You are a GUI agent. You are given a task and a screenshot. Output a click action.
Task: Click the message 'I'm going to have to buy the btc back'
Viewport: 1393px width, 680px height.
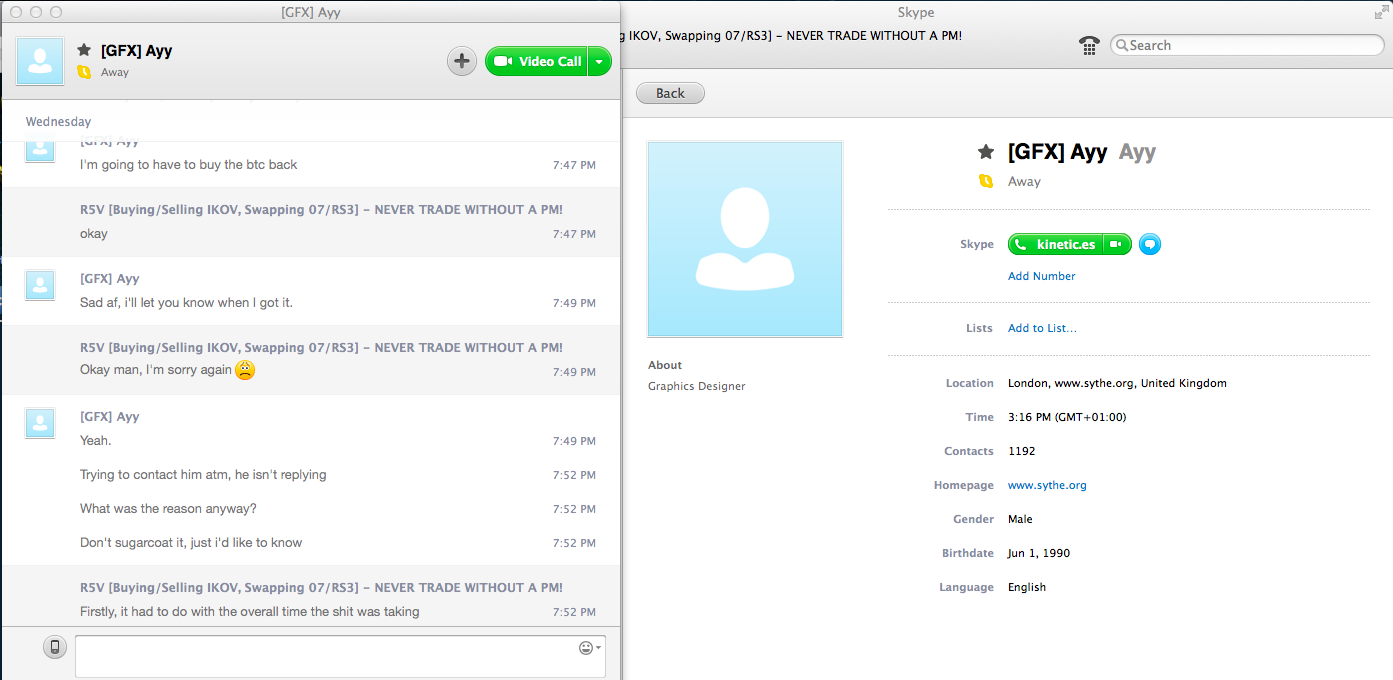[189, 164]
